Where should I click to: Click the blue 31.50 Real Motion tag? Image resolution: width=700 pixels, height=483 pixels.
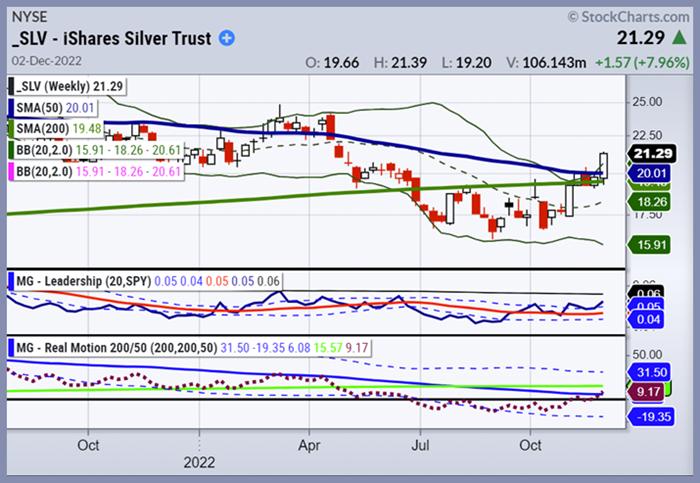pyautogui.click(x=650, y=372)
